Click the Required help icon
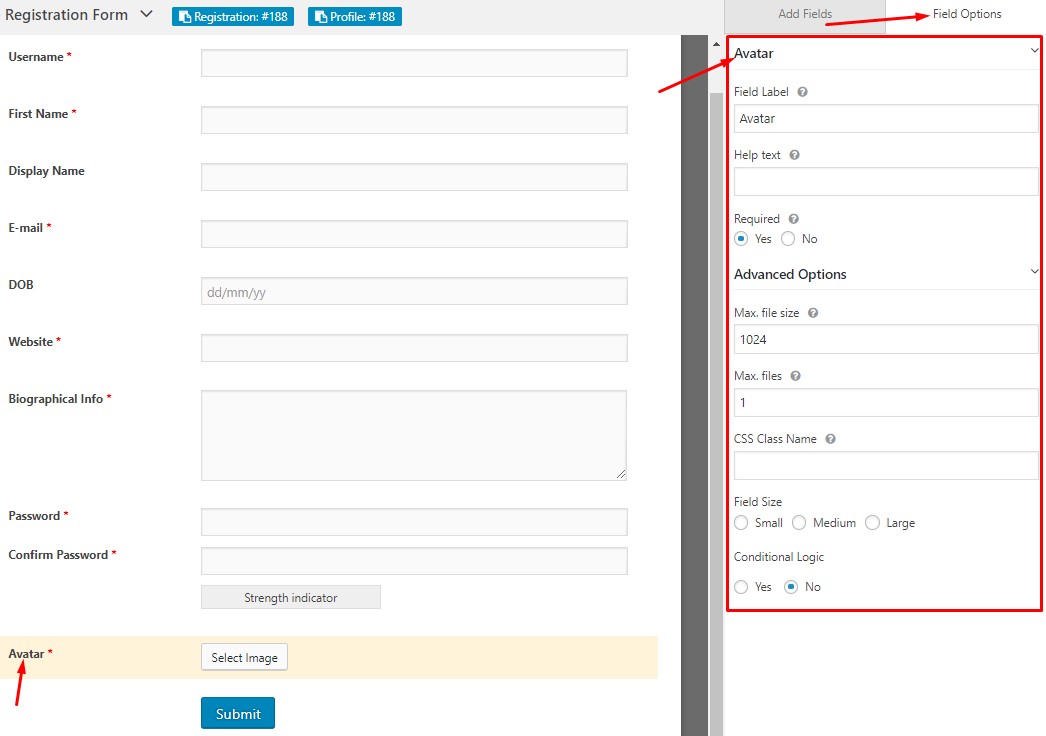The image size is (1046, 736). [794, 219]
